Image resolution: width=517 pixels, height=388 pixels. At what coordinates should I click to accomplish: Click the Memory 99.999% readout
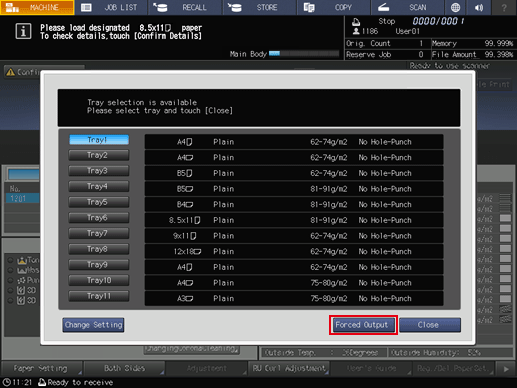click(472, 43)
